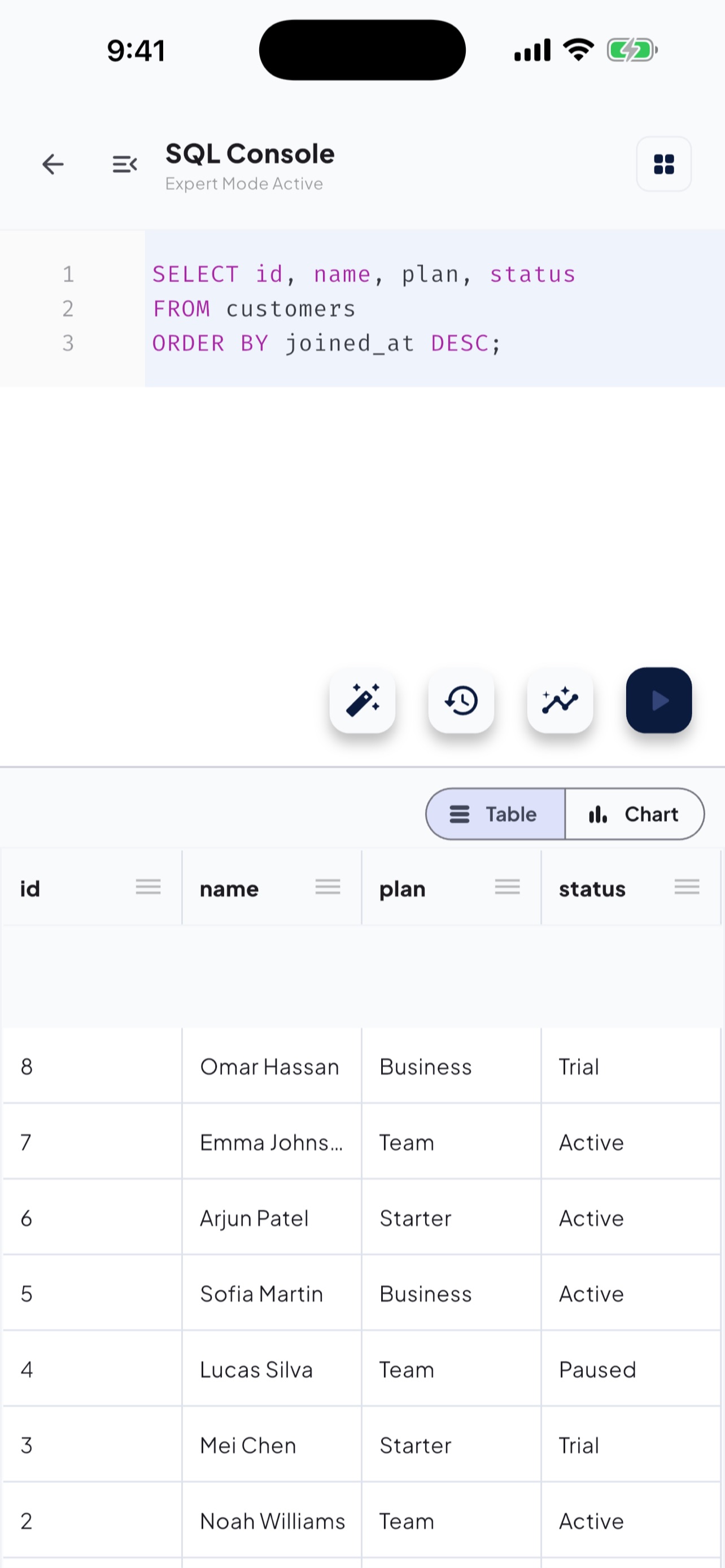Open the id column menu
Screen dimensions: 725x1568
pyautogui.click(x=149, y=887)
